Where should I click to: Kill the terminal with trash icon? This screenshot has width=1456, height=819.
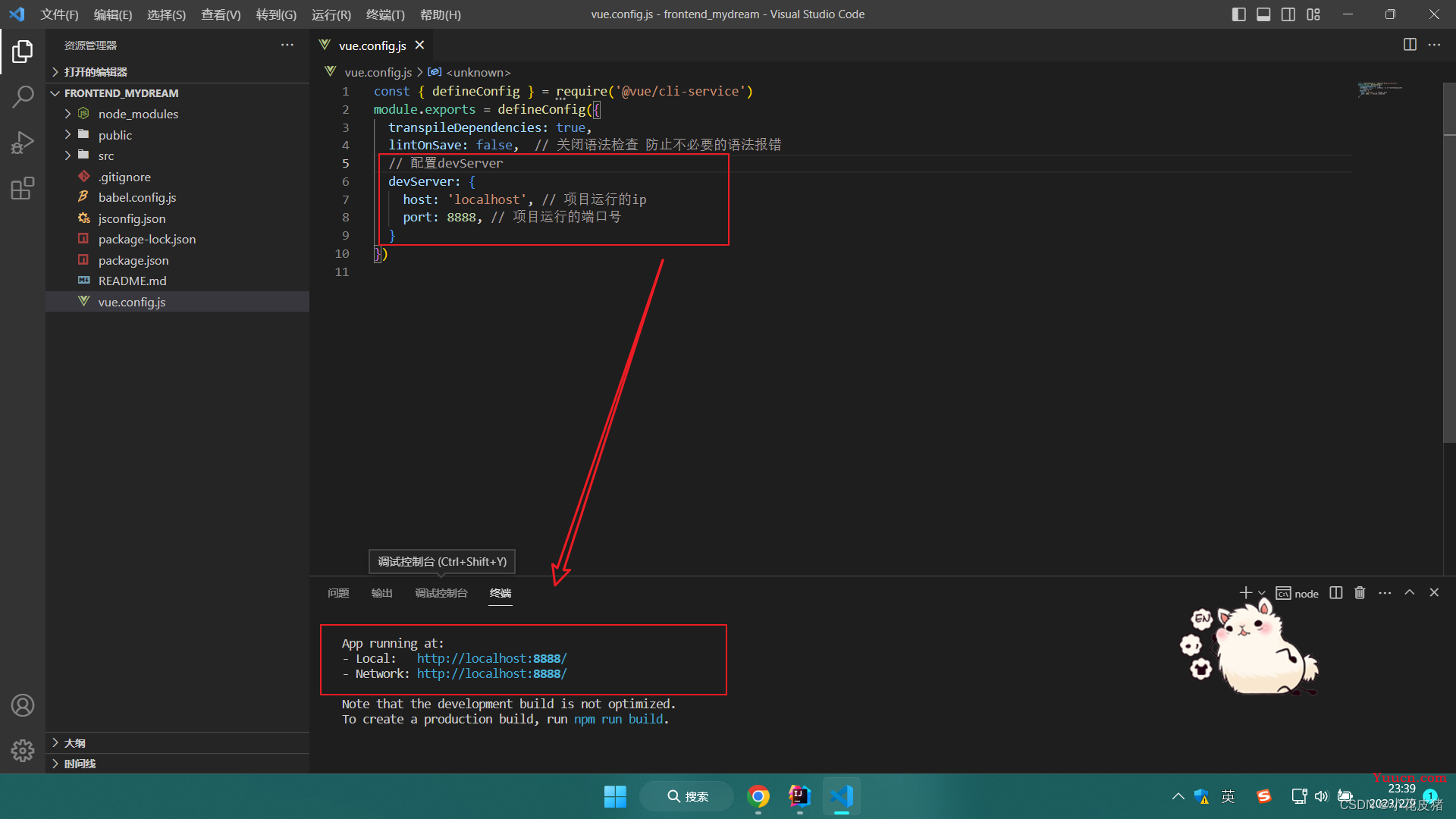1360,593
